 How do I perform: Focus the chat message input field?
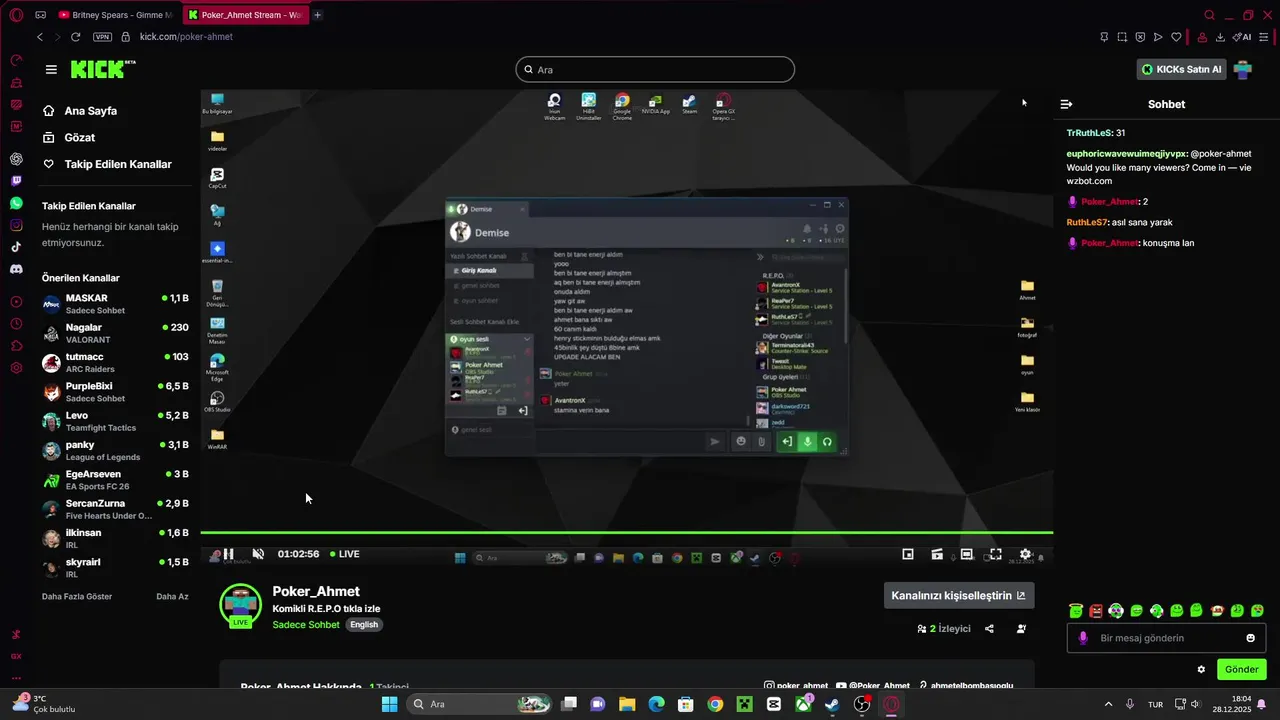1166,638
